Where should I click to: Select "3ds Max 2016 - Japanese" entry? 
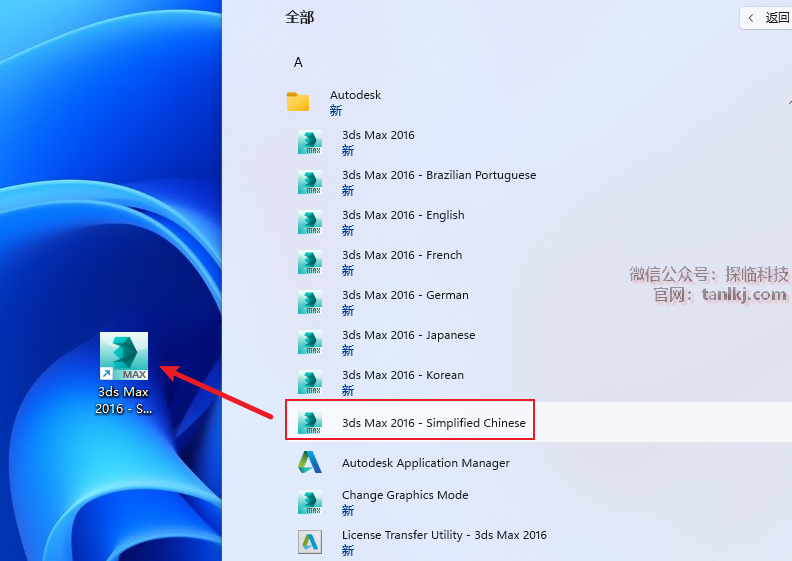(409, 335)
